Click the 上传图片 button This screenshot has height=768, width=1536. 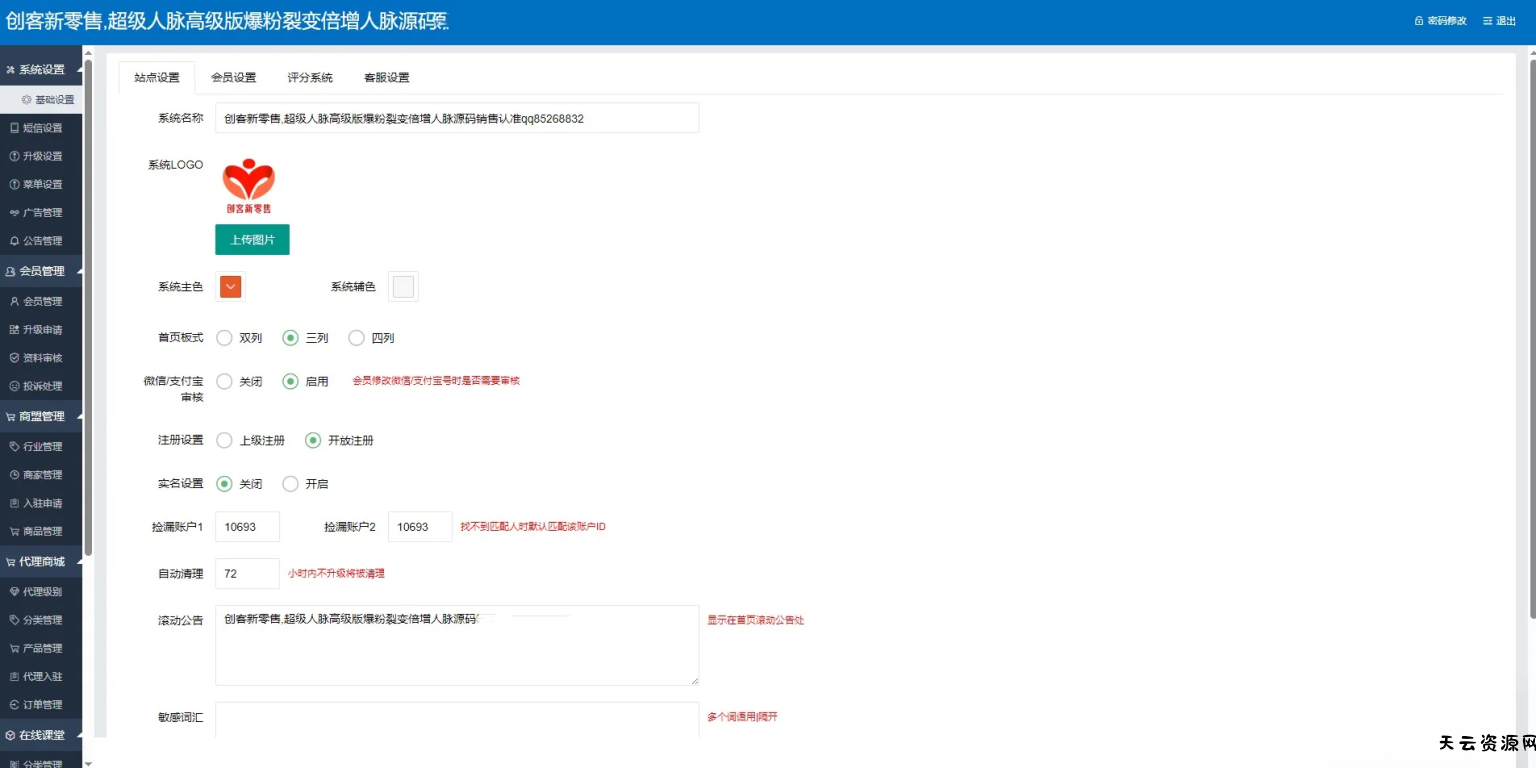(x=252, y=240)
